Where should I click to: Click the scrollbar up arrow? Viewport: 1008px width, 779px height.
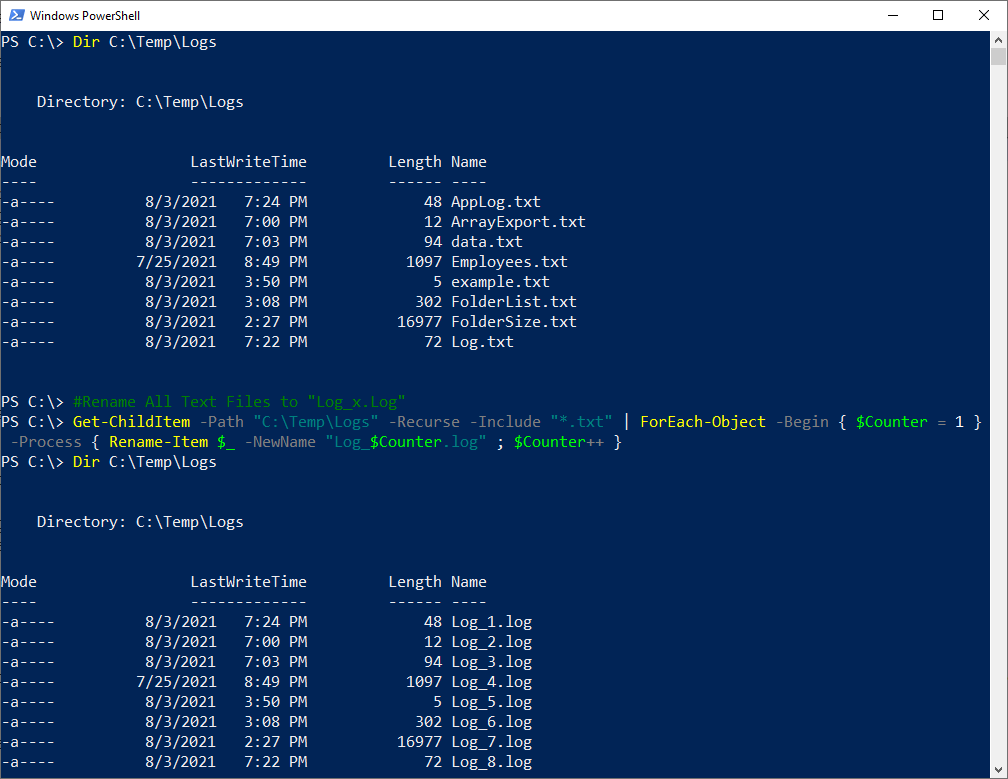1000,38
